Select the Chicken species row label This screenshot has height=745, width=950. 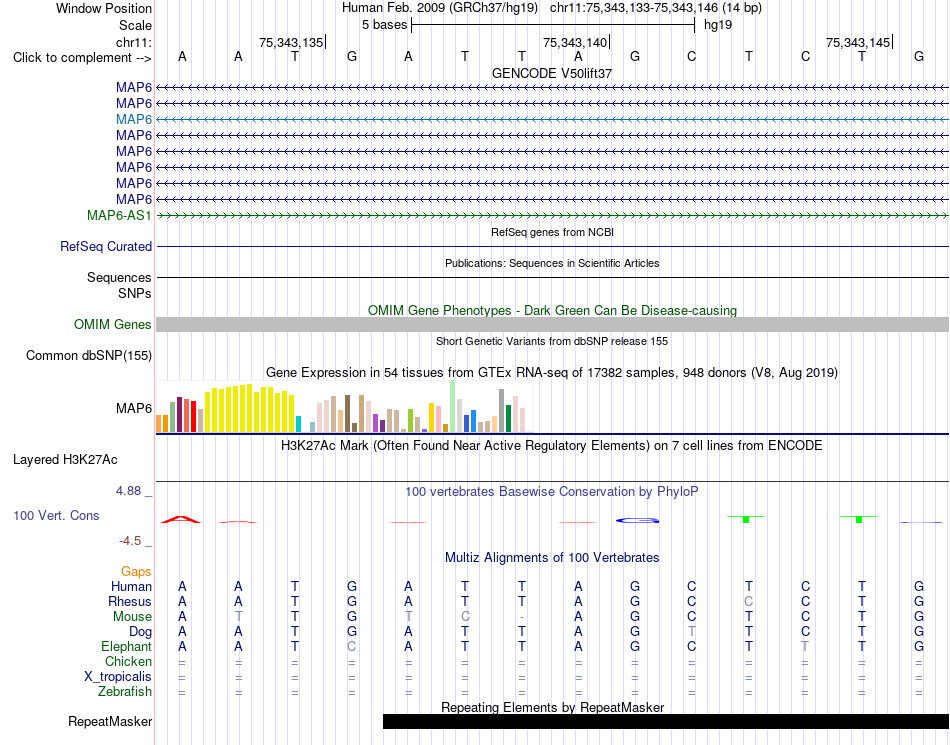tap(128, 661)
